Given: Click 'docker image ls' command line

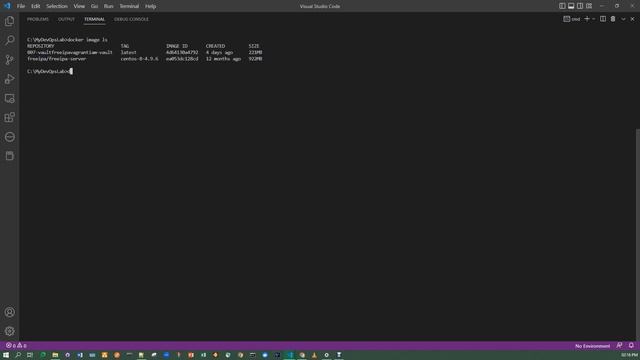Looking at the screenshot, I should (67, 40).
